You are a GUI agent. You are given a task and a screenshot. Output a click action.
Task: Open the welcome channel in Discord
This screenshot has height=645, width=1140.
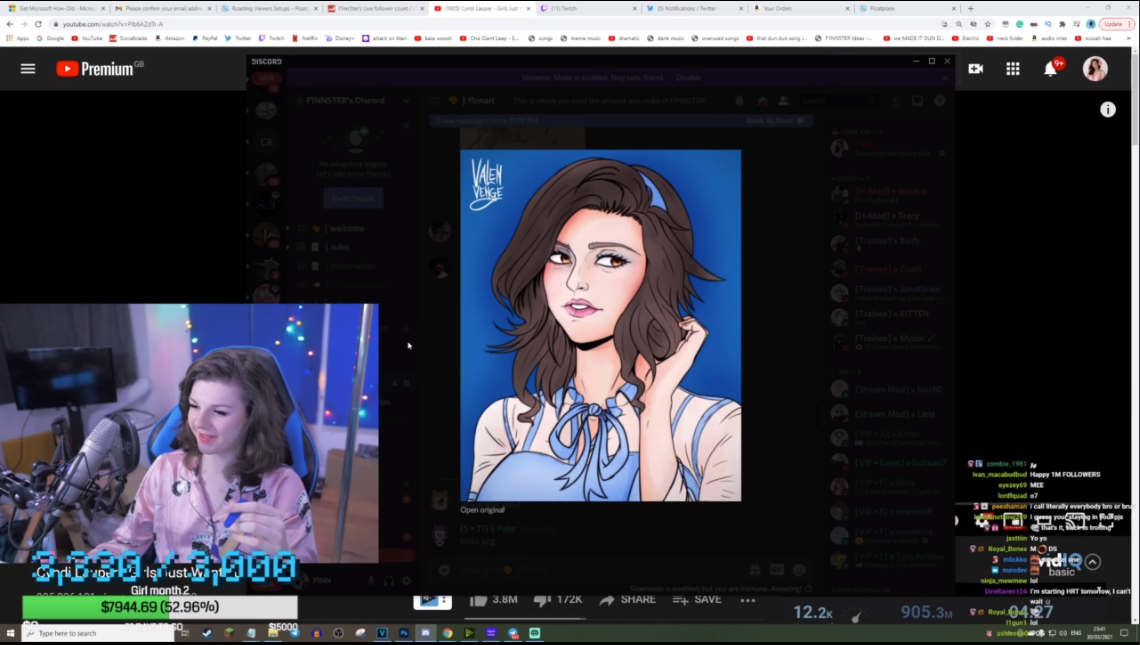pos(346,228)
